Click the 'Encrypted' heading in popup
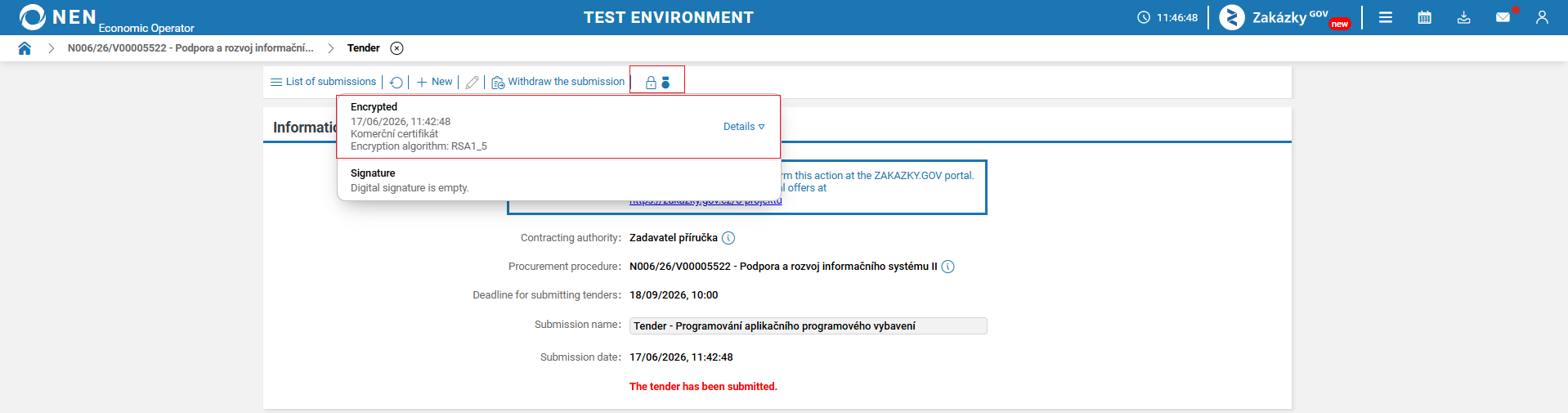 click(374, 107)
